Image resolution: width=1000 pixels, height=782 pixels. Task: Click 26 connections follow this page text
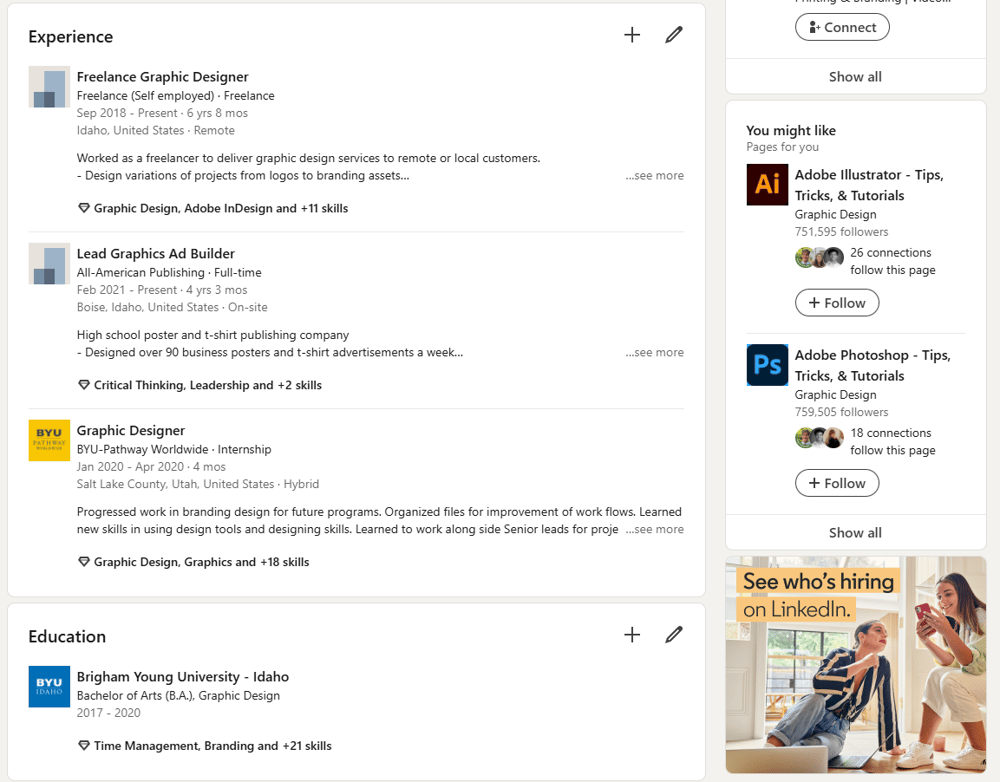pyautogui.click(x=892, y=262)
